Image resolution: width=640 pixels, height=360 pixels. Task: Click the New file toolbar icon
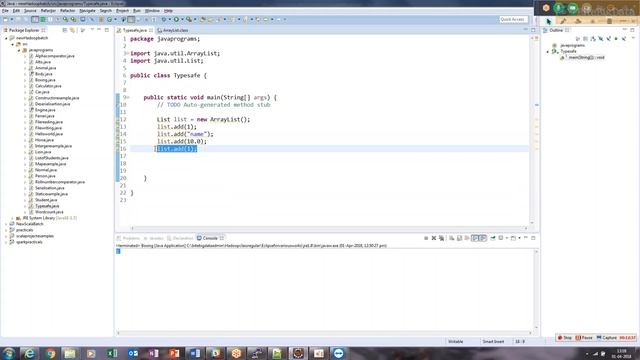tap(6, 19)
